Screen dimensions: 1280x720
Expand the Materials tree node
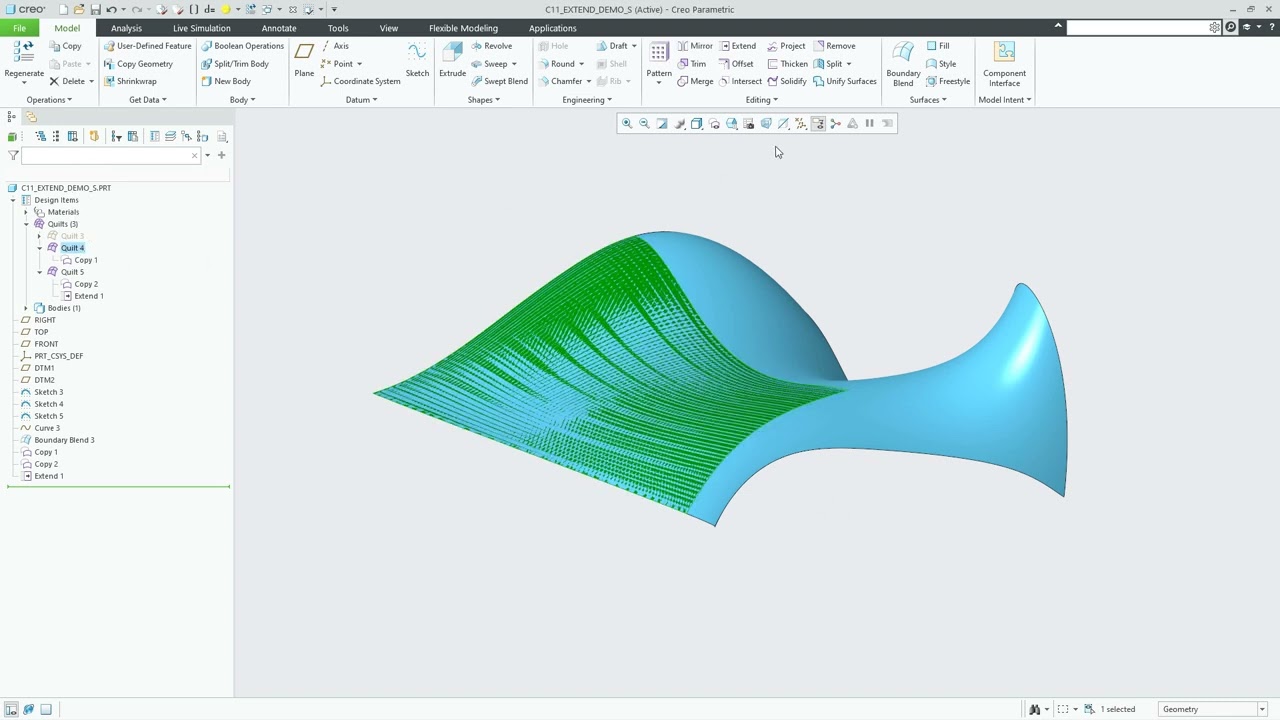(26, 212)
